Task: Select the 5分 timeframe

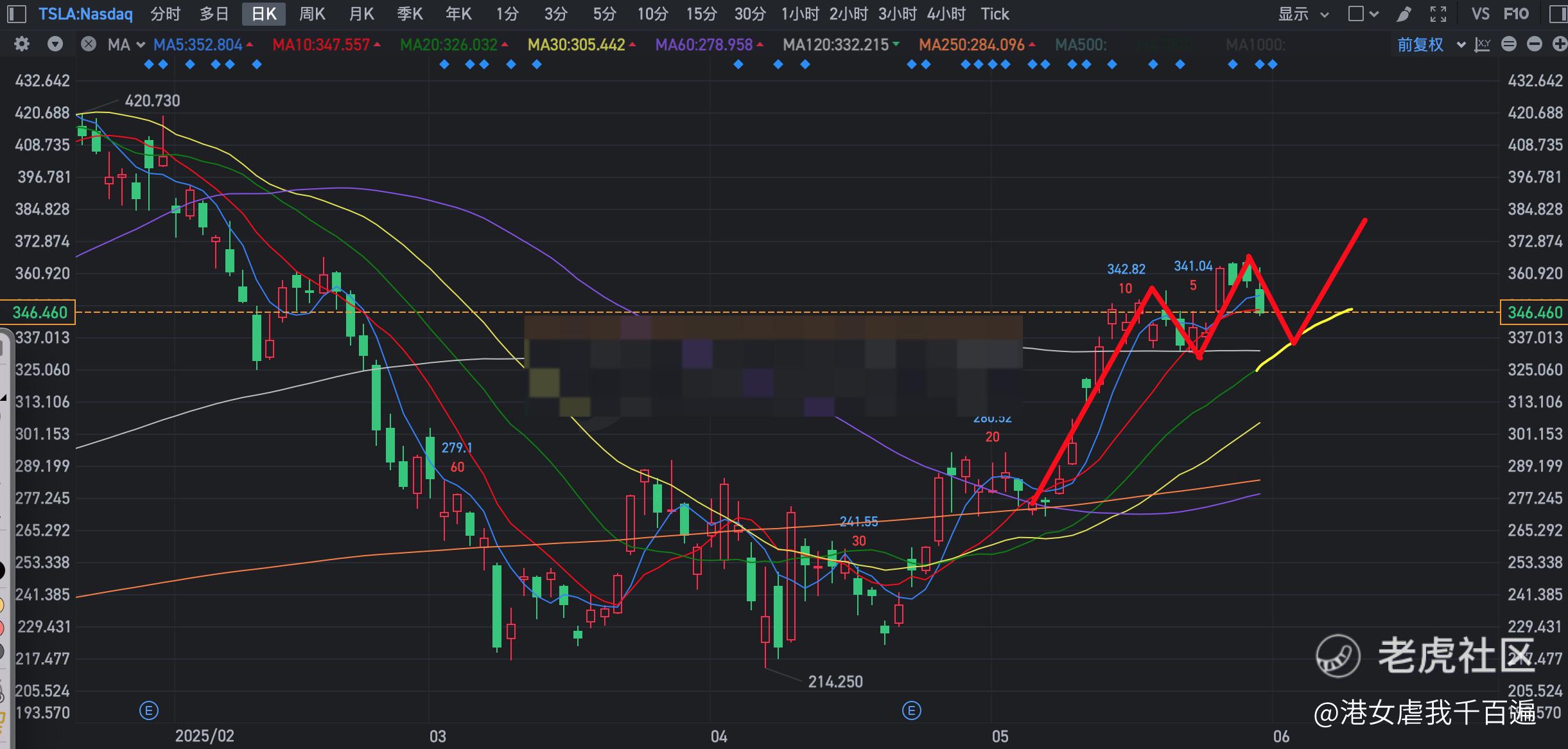Action: [x=604, y=13]
